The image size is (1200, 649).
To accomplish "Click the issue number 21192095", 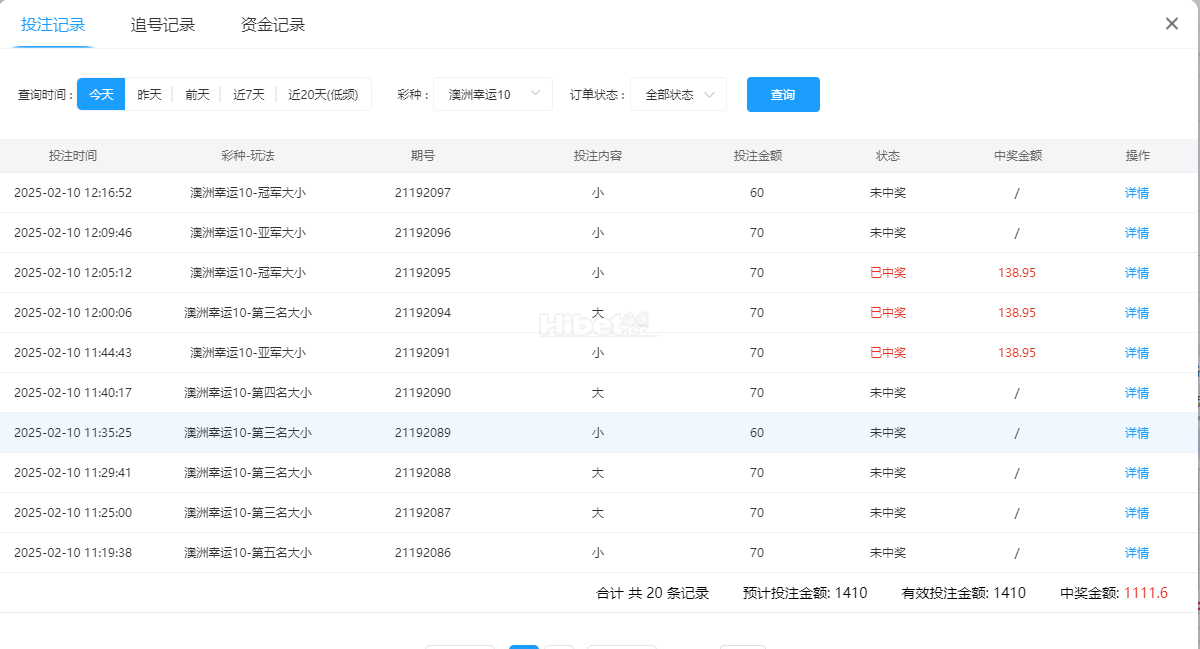I will point(423,273).
